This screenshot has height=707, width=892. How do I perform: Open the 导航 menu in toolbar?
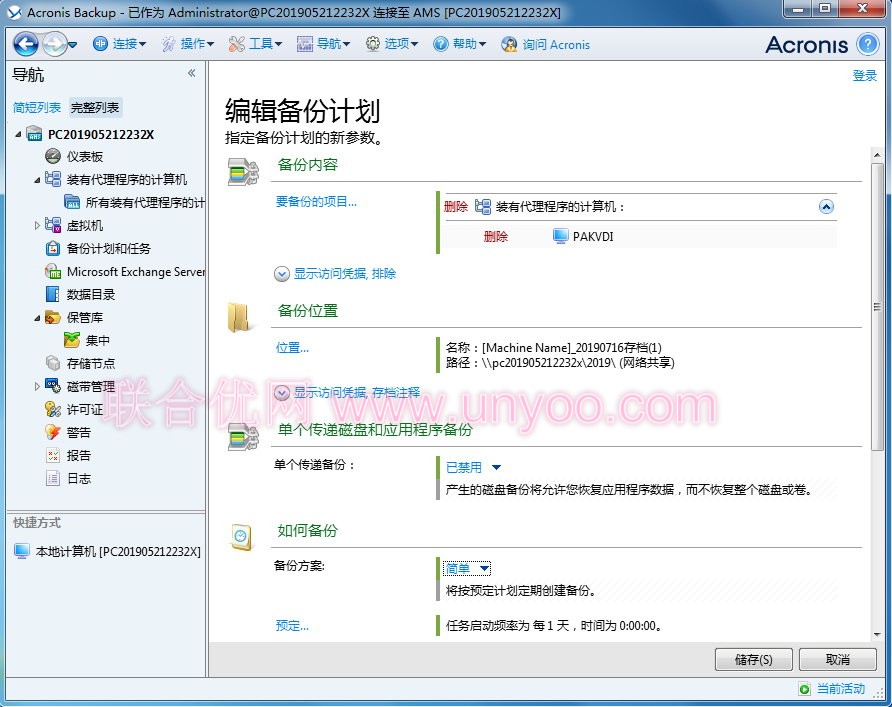(x=323, y=44)
